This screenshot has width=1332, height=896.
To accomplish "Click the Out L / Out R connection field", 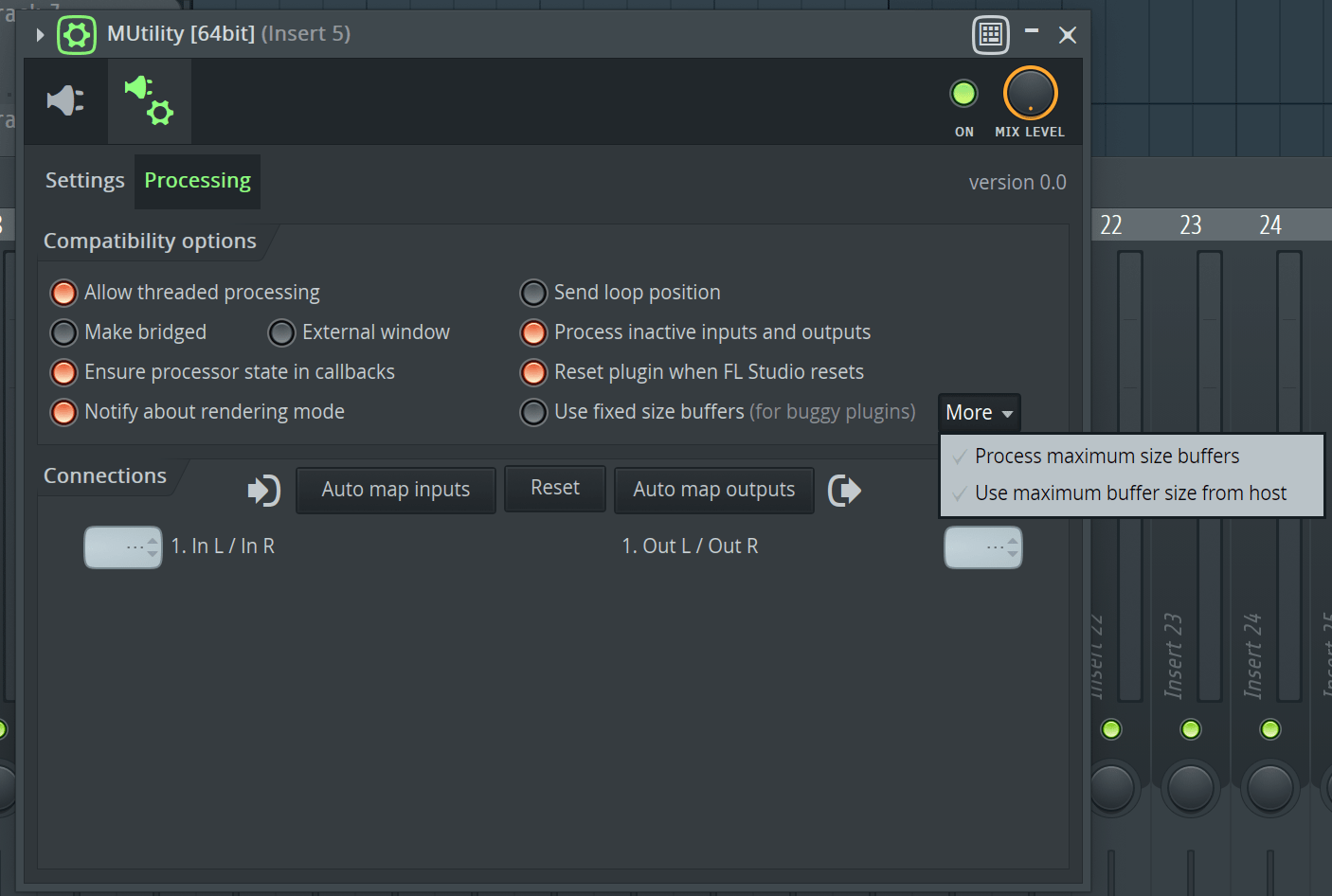I will (983, 547).
